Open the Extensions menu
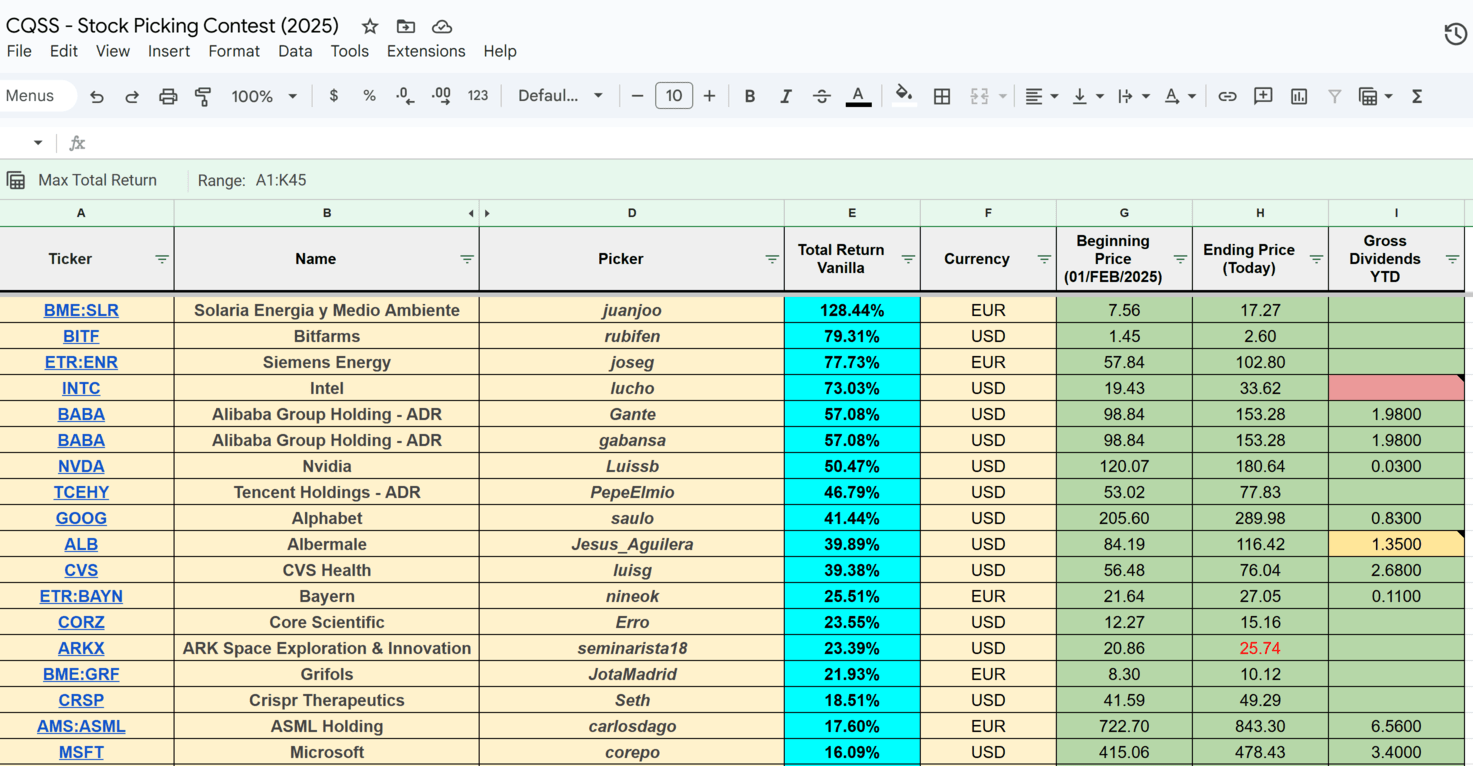The width and height of the screenshot is (1473, 766). [426, 51]
